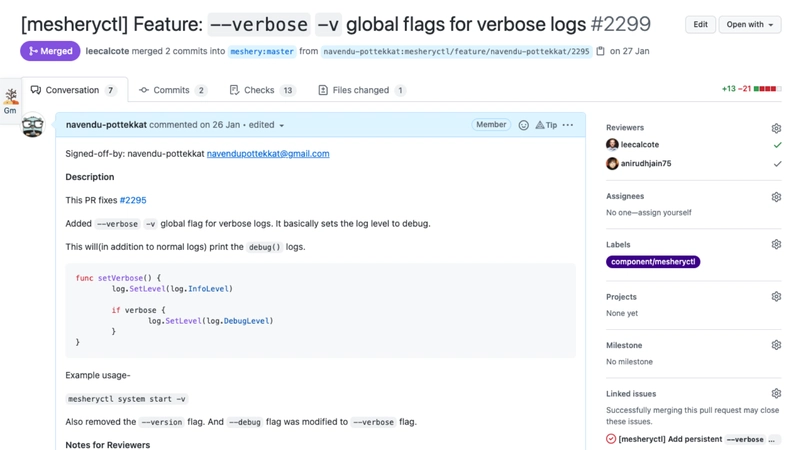Open the Checks tab
800x450 pixels.
262,90
